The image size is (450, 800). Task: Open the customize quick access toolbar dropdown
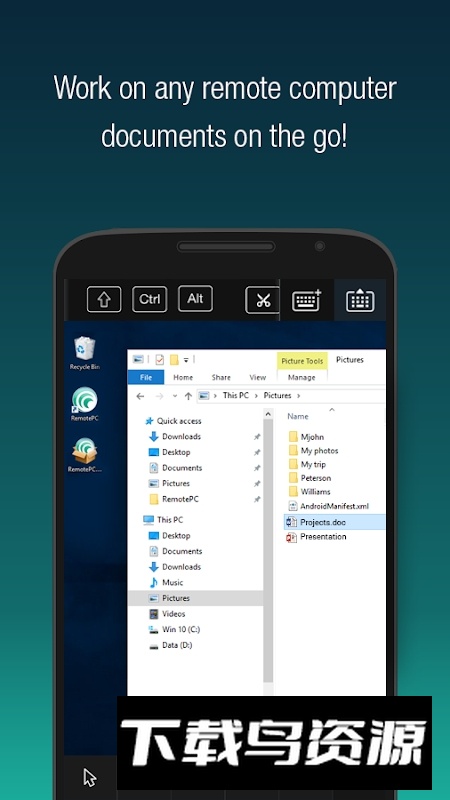point(186,360)
